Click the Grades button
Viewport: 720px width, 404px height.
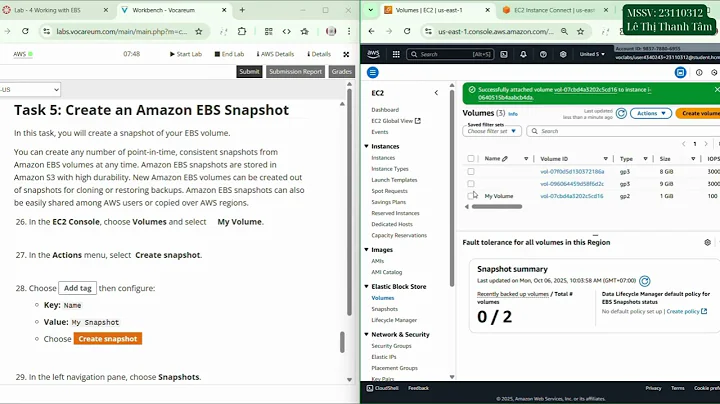pos(342,72)
